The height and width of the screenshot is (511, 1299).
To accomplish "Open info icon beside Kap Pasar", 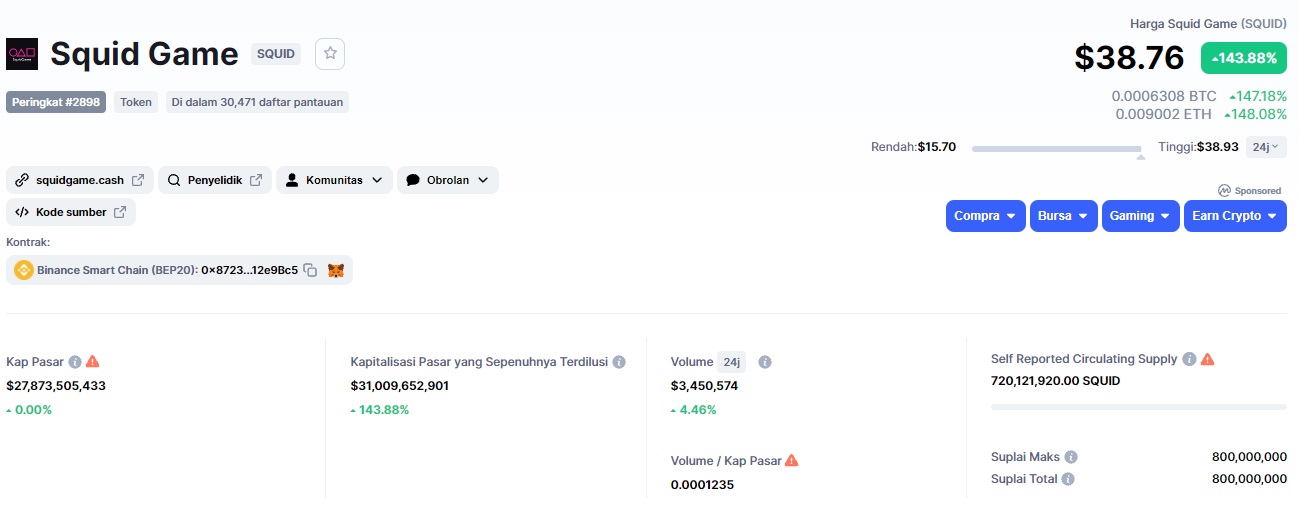I will point(75,362).
